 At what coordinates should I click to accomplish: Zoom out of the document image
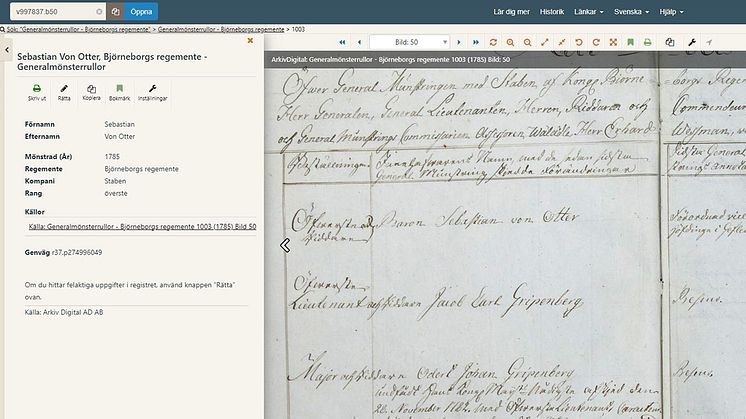click(x=528, y=42)
